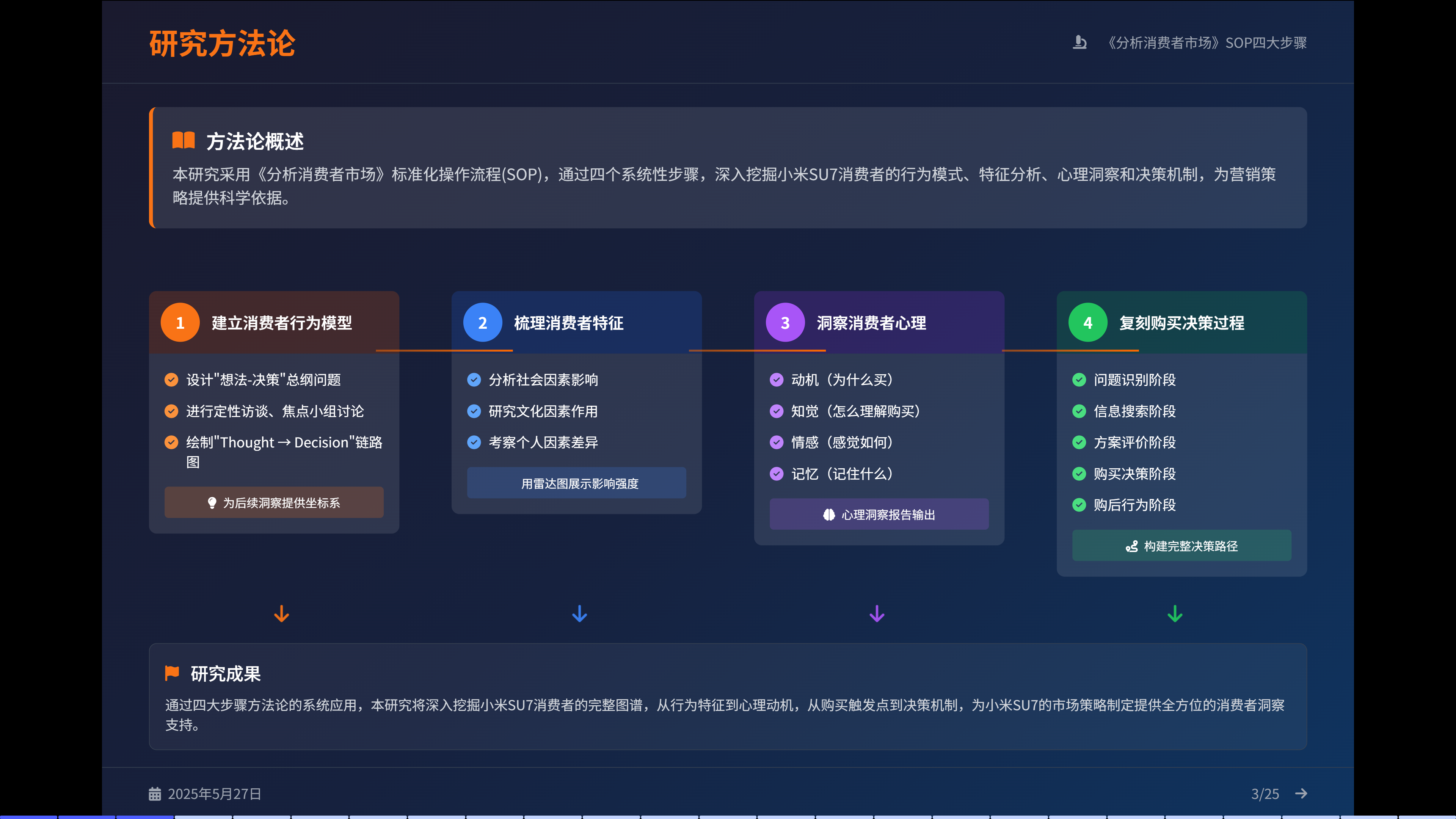
Task: Click the purple circle numbered 3
Action: click(x=785, y=323)
